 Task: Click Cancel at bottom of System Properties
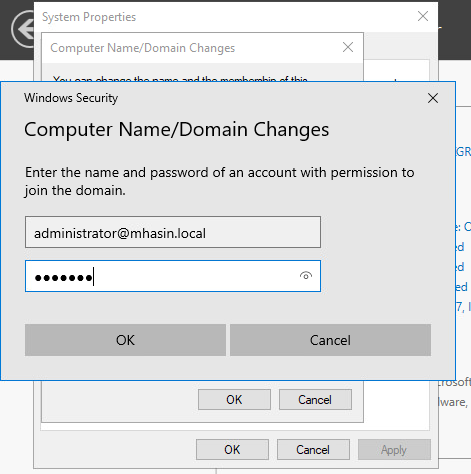coord(313,450)
